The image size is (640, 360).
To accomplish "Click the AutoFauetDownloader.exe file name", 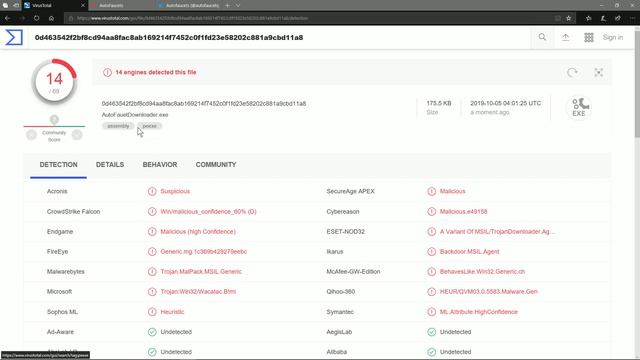I will coord(135,115).
